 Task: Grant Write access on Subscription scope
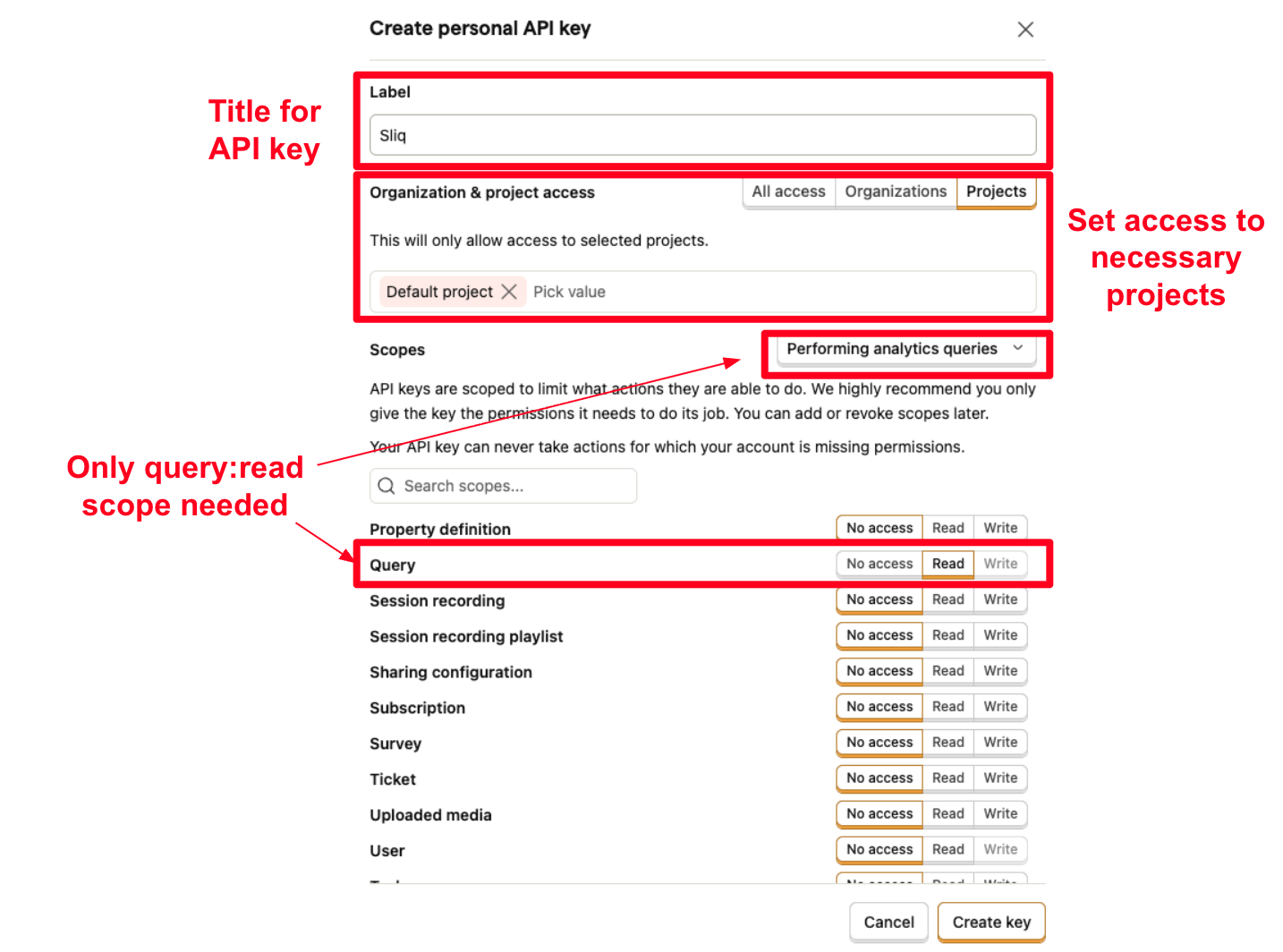pyautogui.click(x=1000, y=707)
